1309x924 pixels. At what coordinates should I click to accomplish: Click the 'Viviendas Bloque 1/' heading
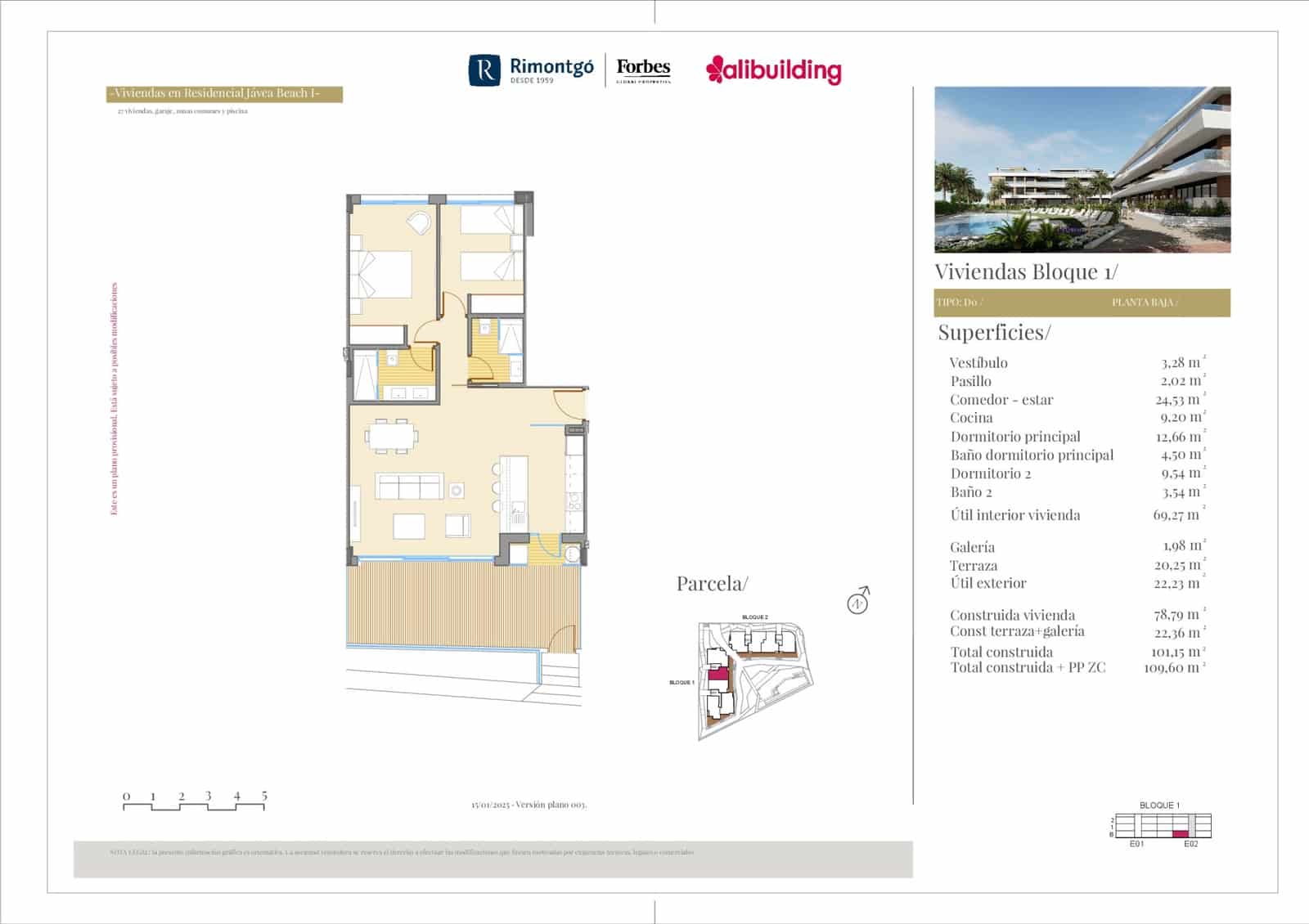click(1026, 271)
